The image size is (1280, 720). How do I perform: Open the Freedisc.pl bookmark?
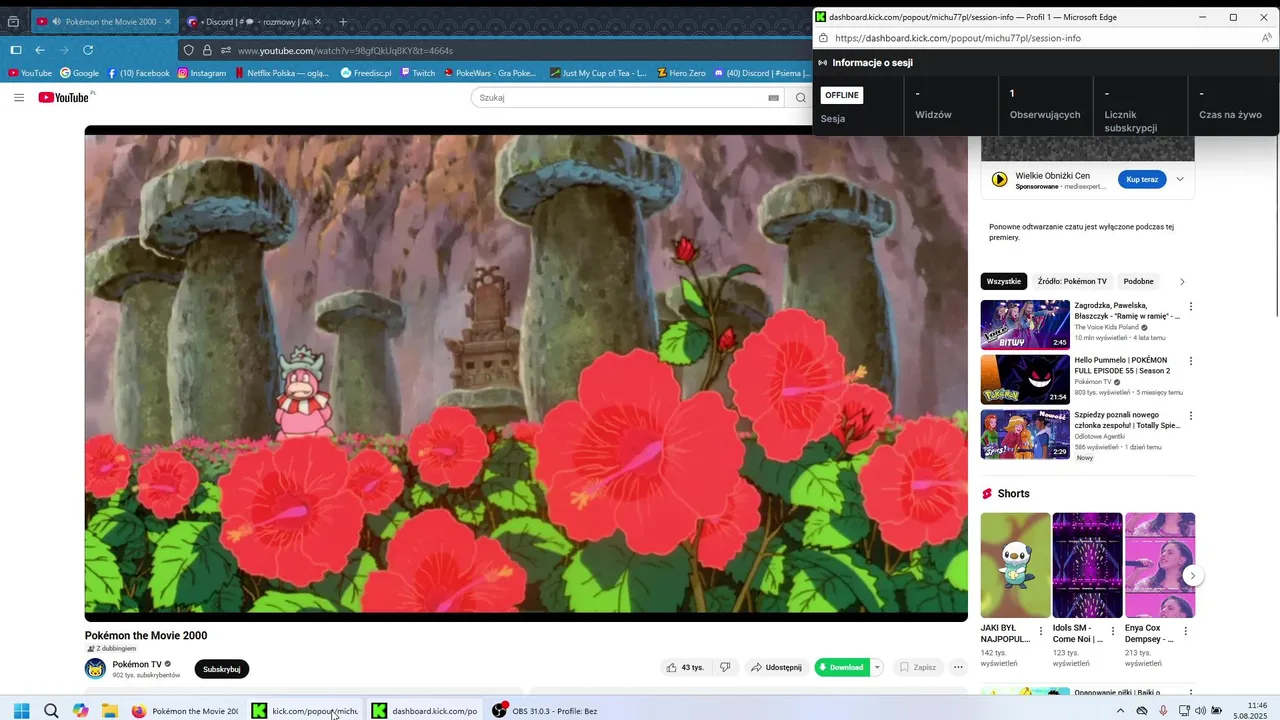pos(366,73)
